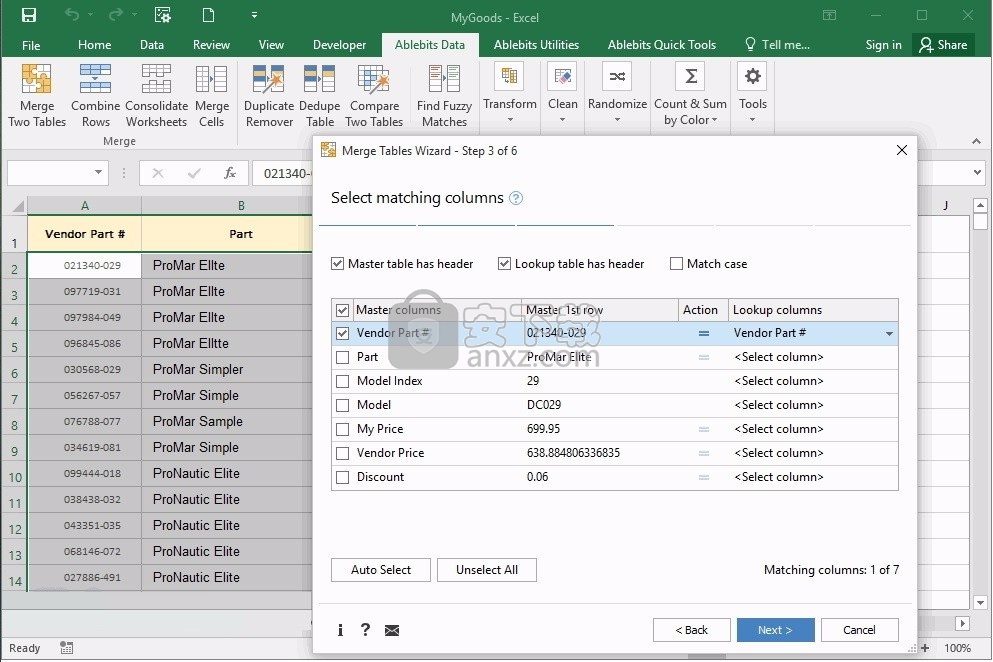Click the Unselect All button
The height and width of the screenshot is (662, 993).
(486, 570)
